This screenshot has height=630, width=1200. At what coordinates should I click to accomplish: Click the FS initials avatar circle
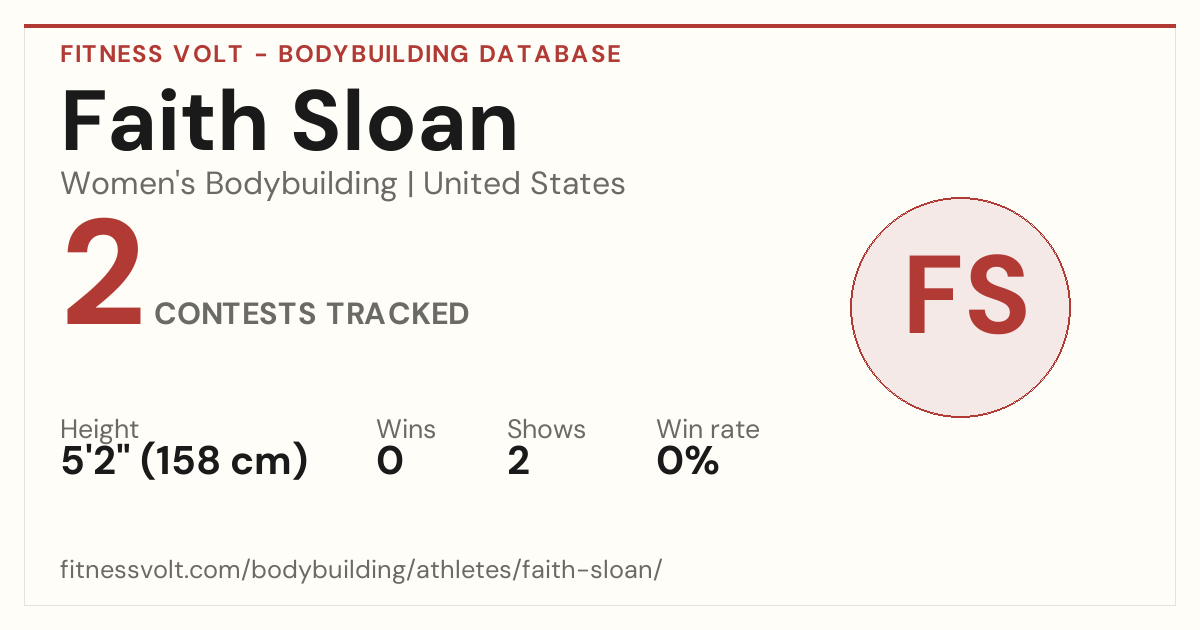[x=960, y=307]
